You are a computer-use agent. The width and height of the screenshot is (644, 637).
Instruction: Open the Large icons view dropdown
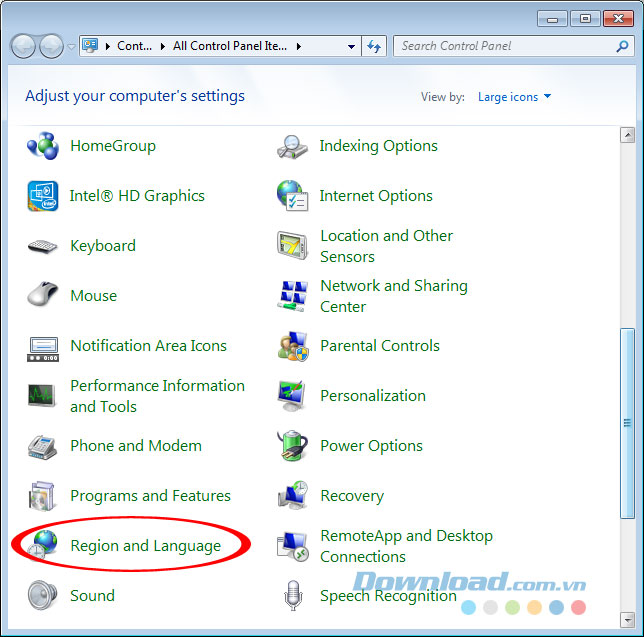click(514, 97)
